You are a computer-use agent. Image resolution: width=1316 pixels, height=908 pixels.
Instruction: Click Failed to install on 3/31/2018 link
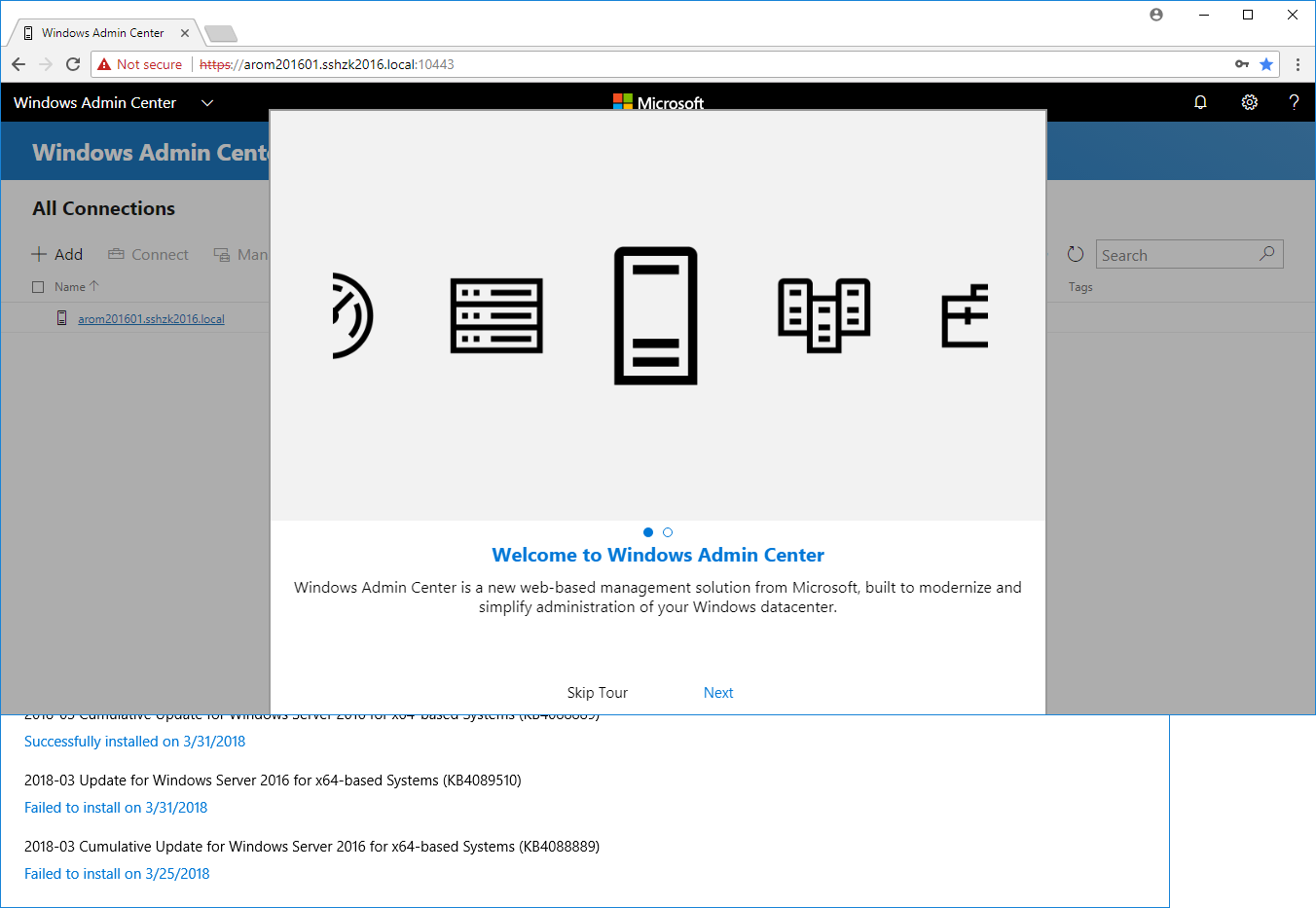[x=116, y=808]
